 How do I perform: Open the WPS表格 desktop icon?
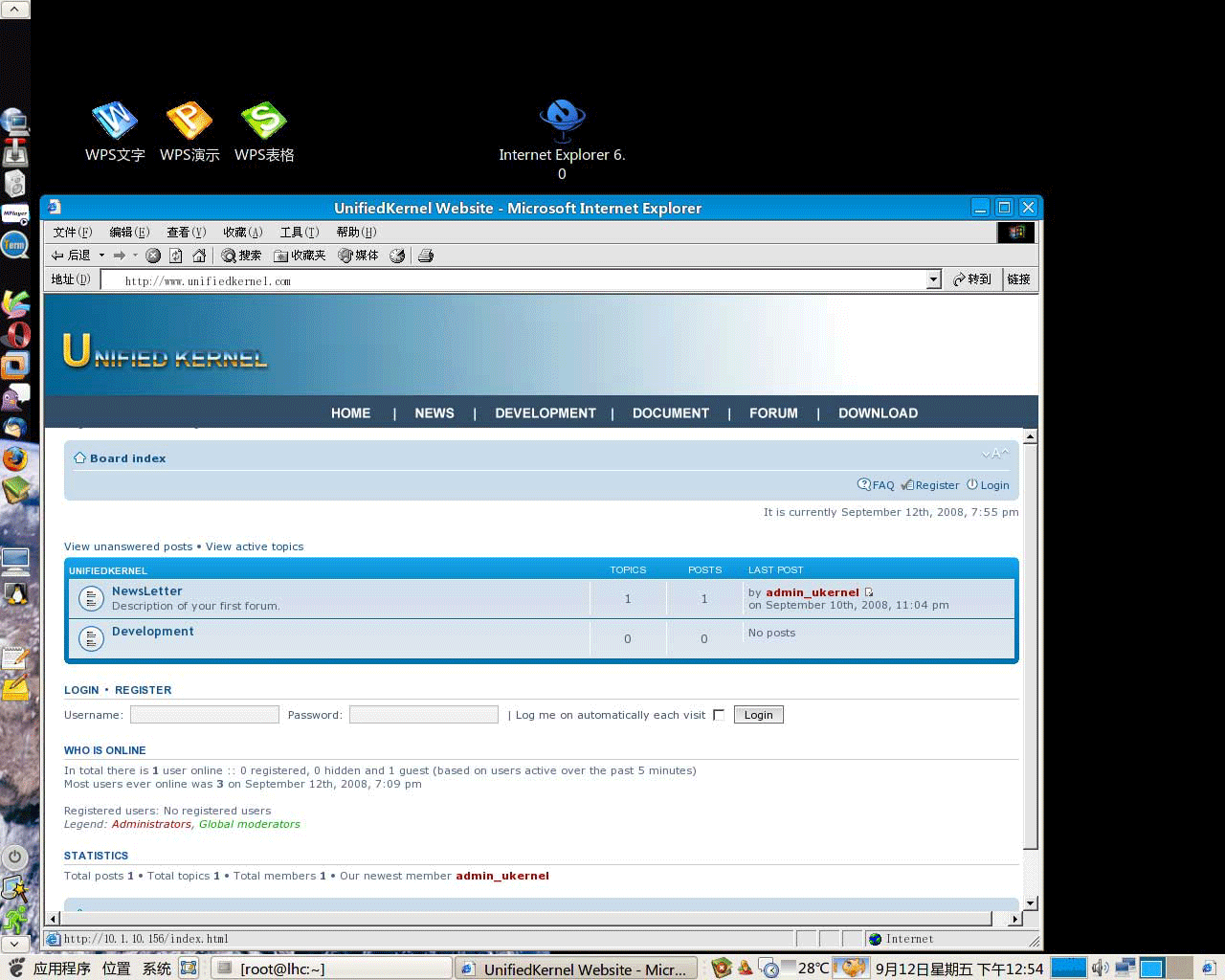pos(264,131)
